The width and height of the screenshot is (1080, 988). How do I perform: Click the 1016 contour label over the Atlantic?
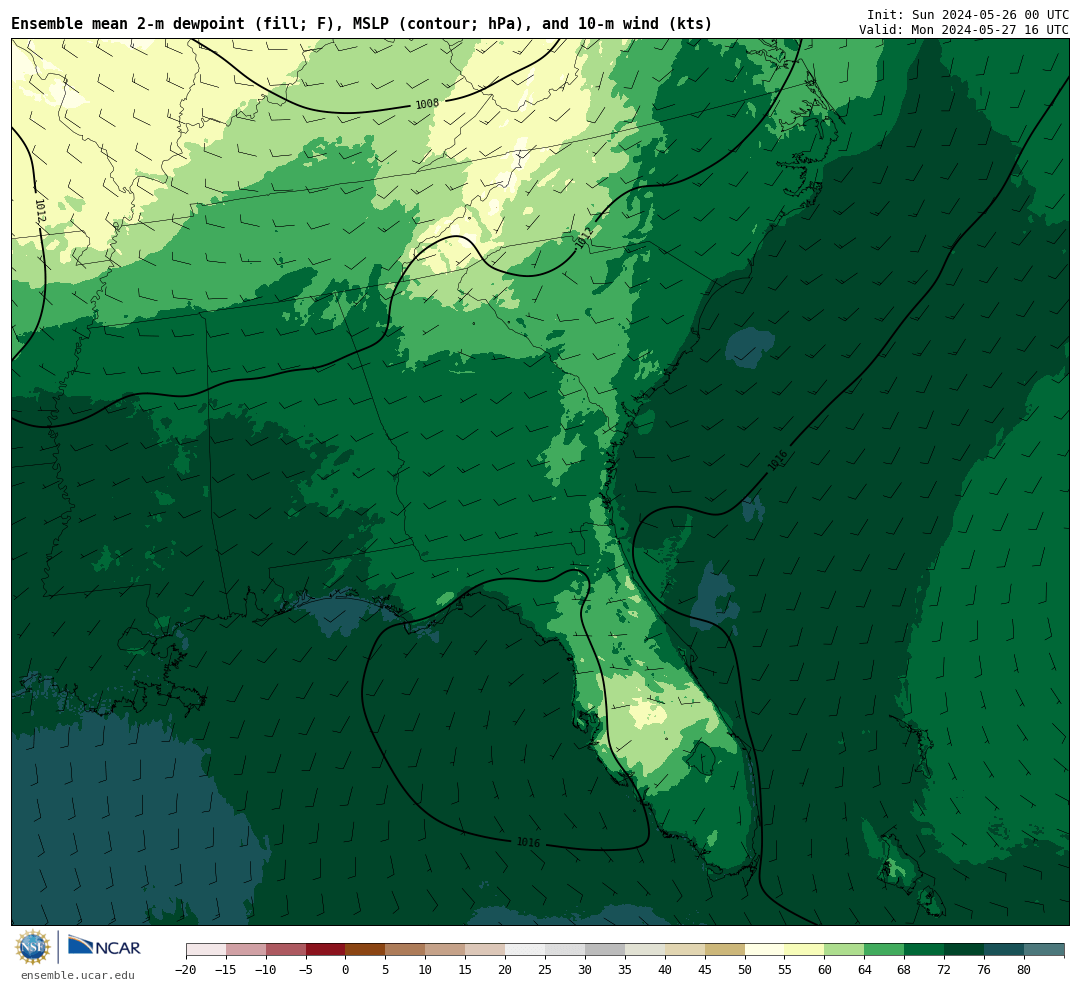[x=778, y=460]
